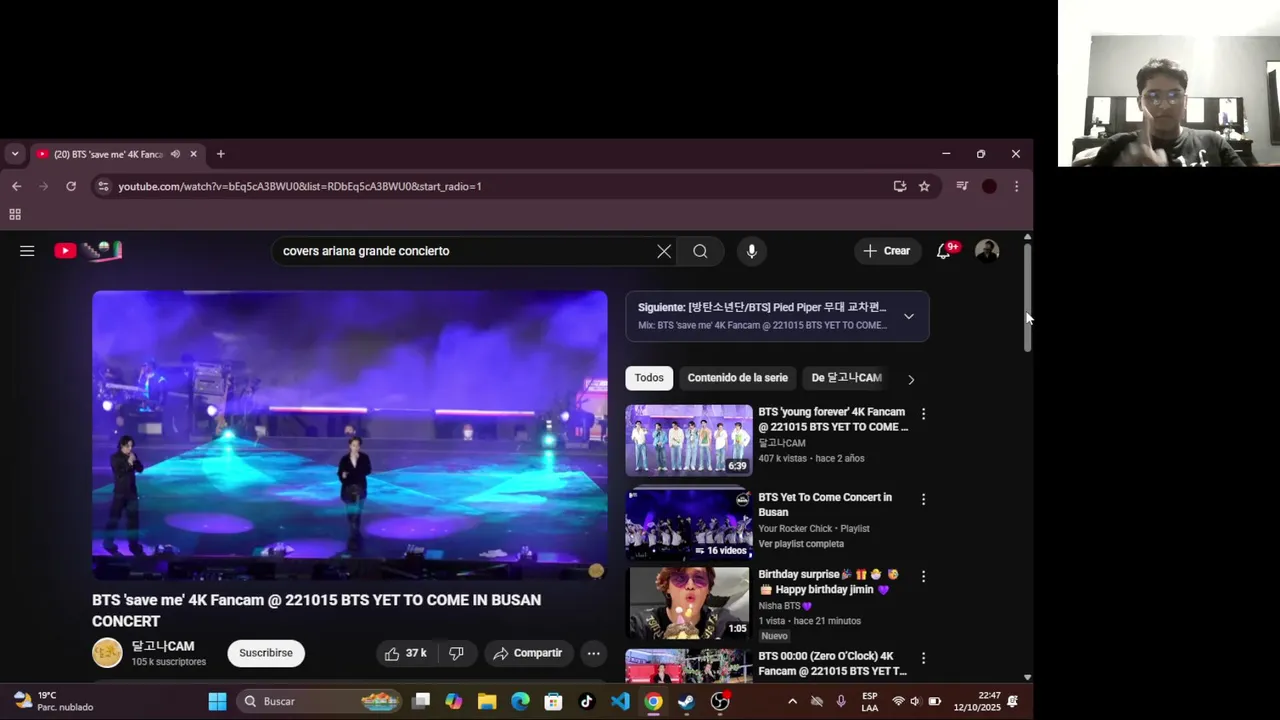Viewport: 1280px width, 720px height.
Task: Show hidden system tray icons chevron
Action: point(792,701)
